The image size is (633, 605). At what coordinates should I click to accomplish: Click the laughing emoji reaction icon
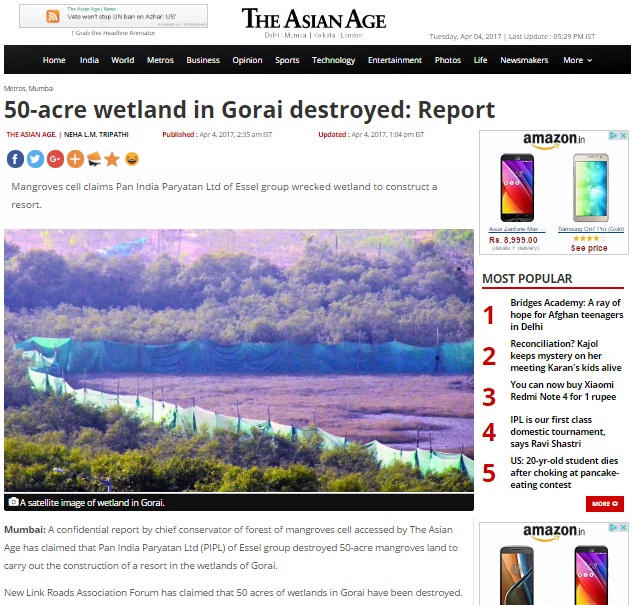(x=132, y=159)
